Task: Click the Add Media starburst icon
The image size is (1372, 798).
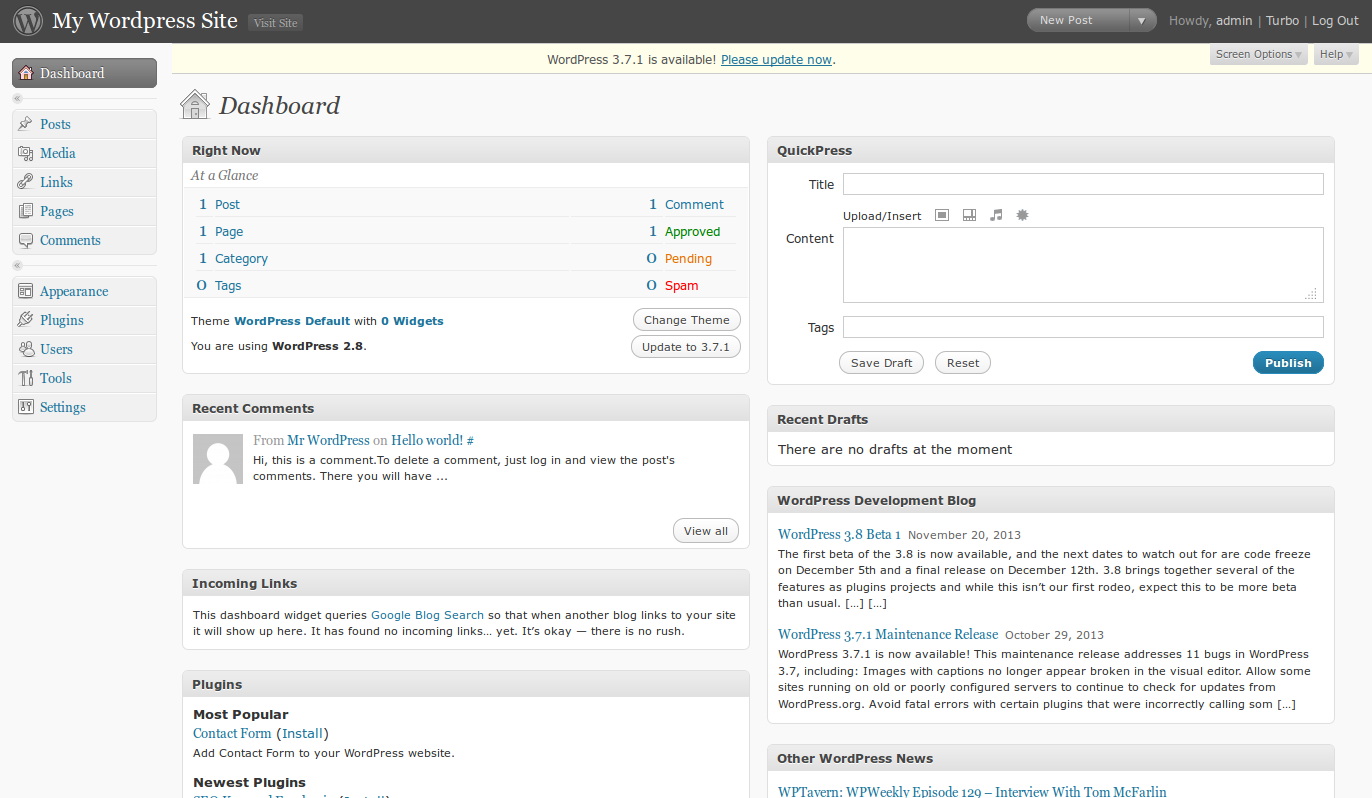Action: (1022, 215)
